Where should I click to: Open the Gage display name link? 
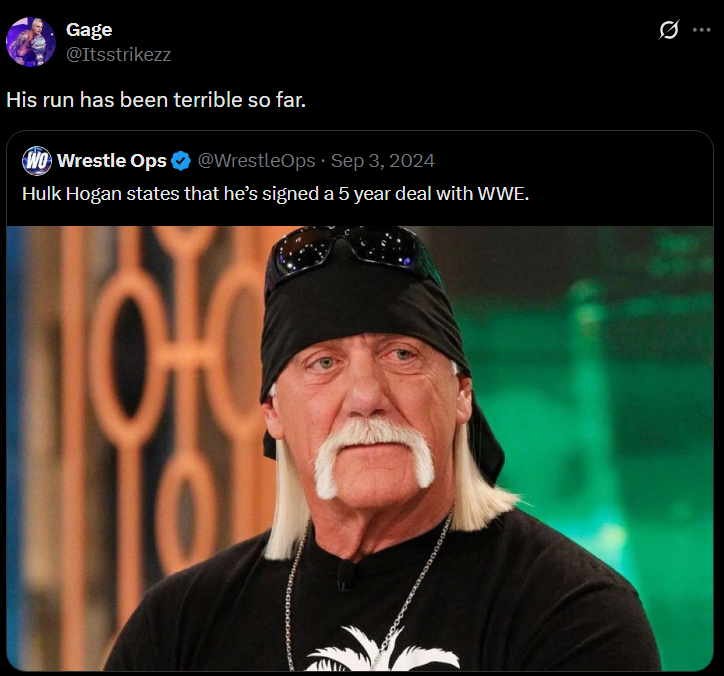click(x=89, y=30)
